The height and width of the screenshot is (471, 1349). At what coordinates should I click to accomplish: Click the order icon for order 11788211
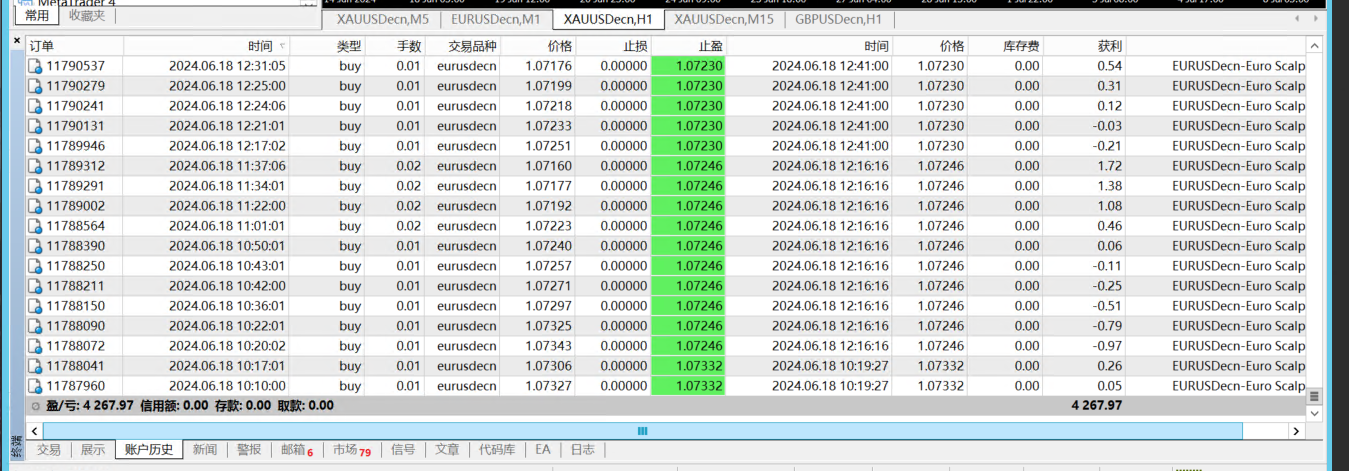35,286
